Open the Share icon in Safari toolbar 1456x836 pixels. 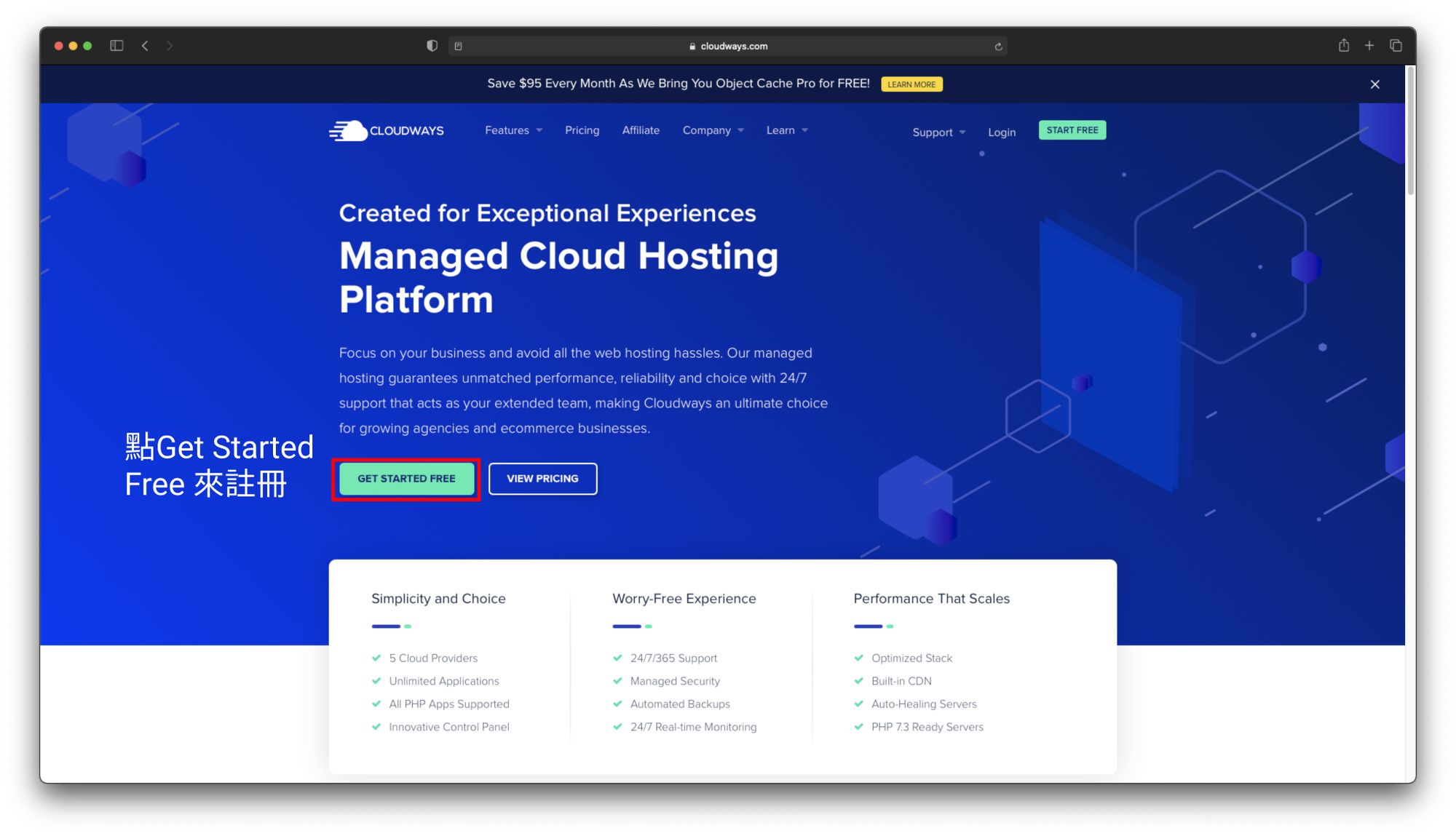[x=1344, y=45]
